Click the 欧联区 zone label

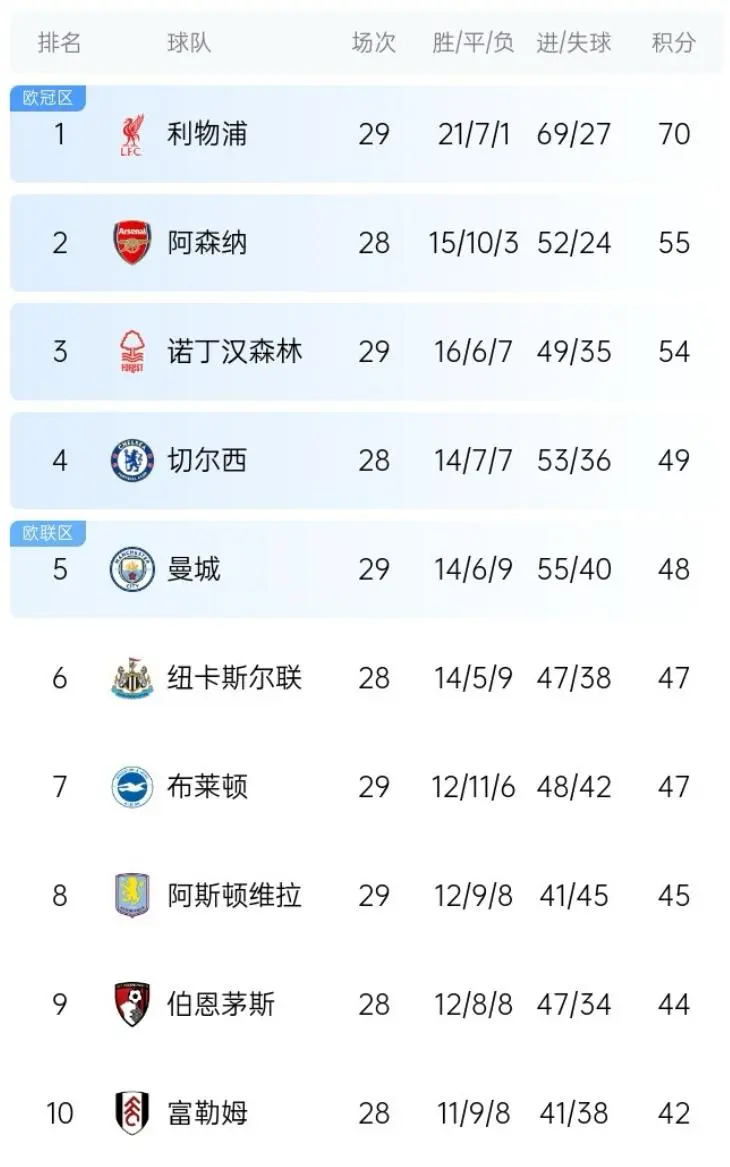coord(48,533)
